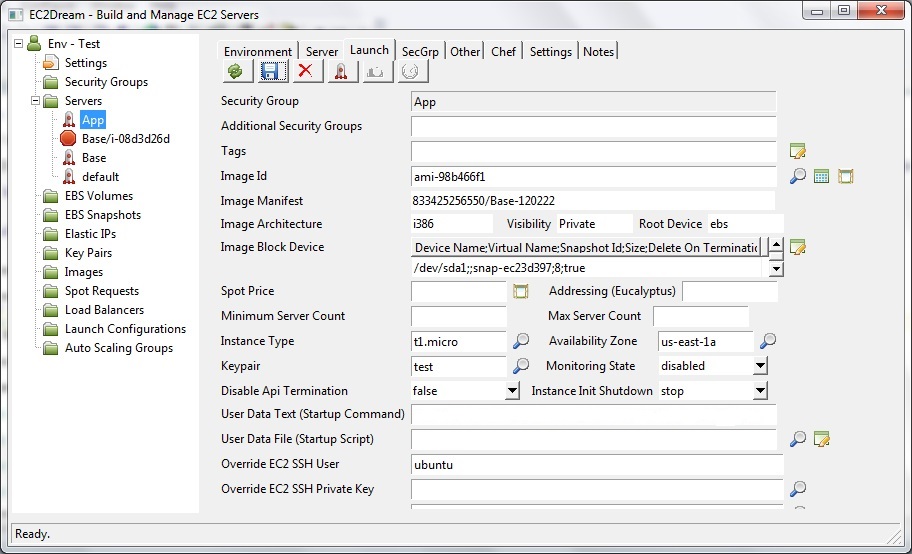Screen dimensions: 912x554
Task: Click the Security Groups folder icon
Action: pyautogui.click(x=51, y=81)
